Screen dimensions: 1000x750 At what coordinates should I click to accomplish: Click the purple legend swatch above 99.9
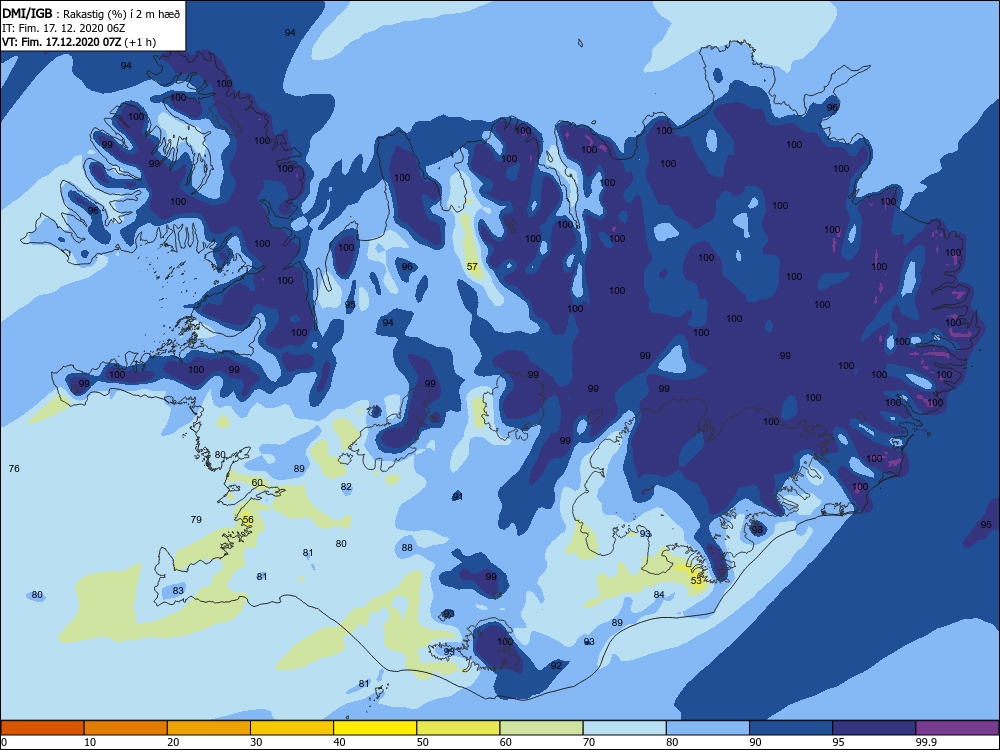(x=958, y=728)
